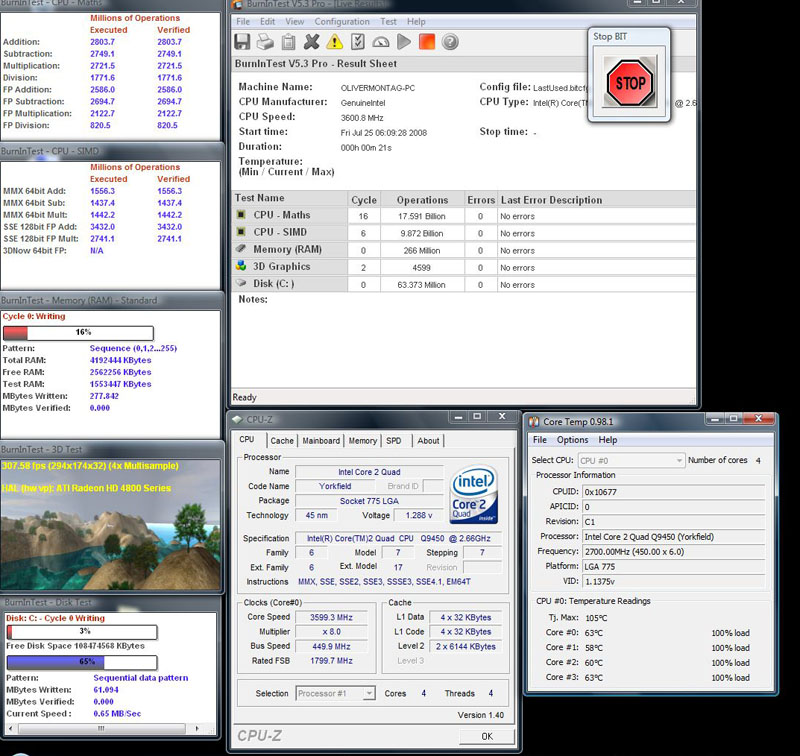Click the 65% free disk space bar
Image resolution: width=800 pixels, height=756 pixels.
[x=82, y=662]
